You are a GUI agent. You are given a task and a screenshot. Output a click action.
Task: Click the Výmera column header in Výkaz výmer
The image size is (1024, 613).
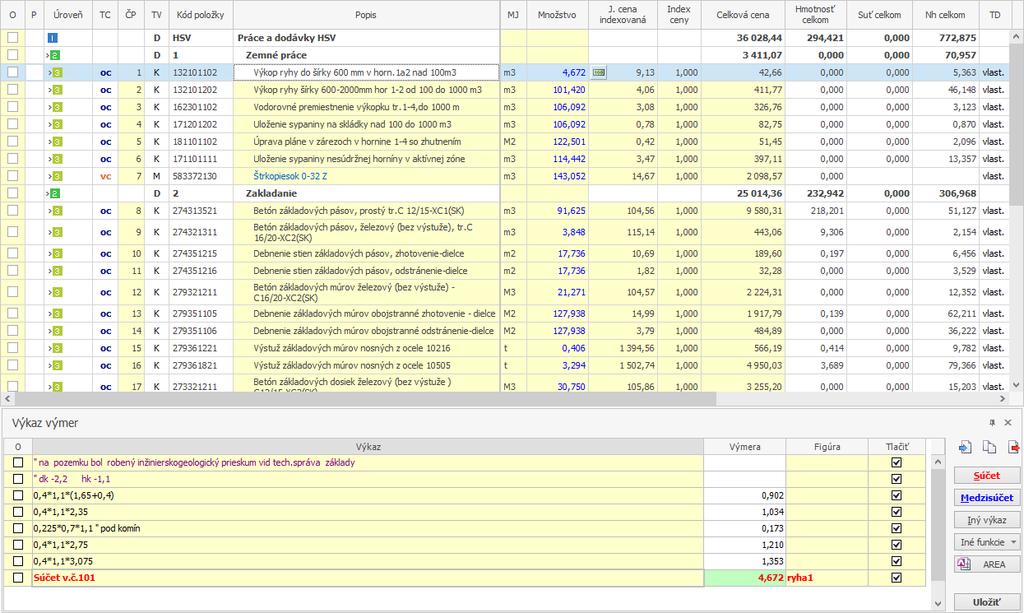pyautogui.click(x=744, y=447)
